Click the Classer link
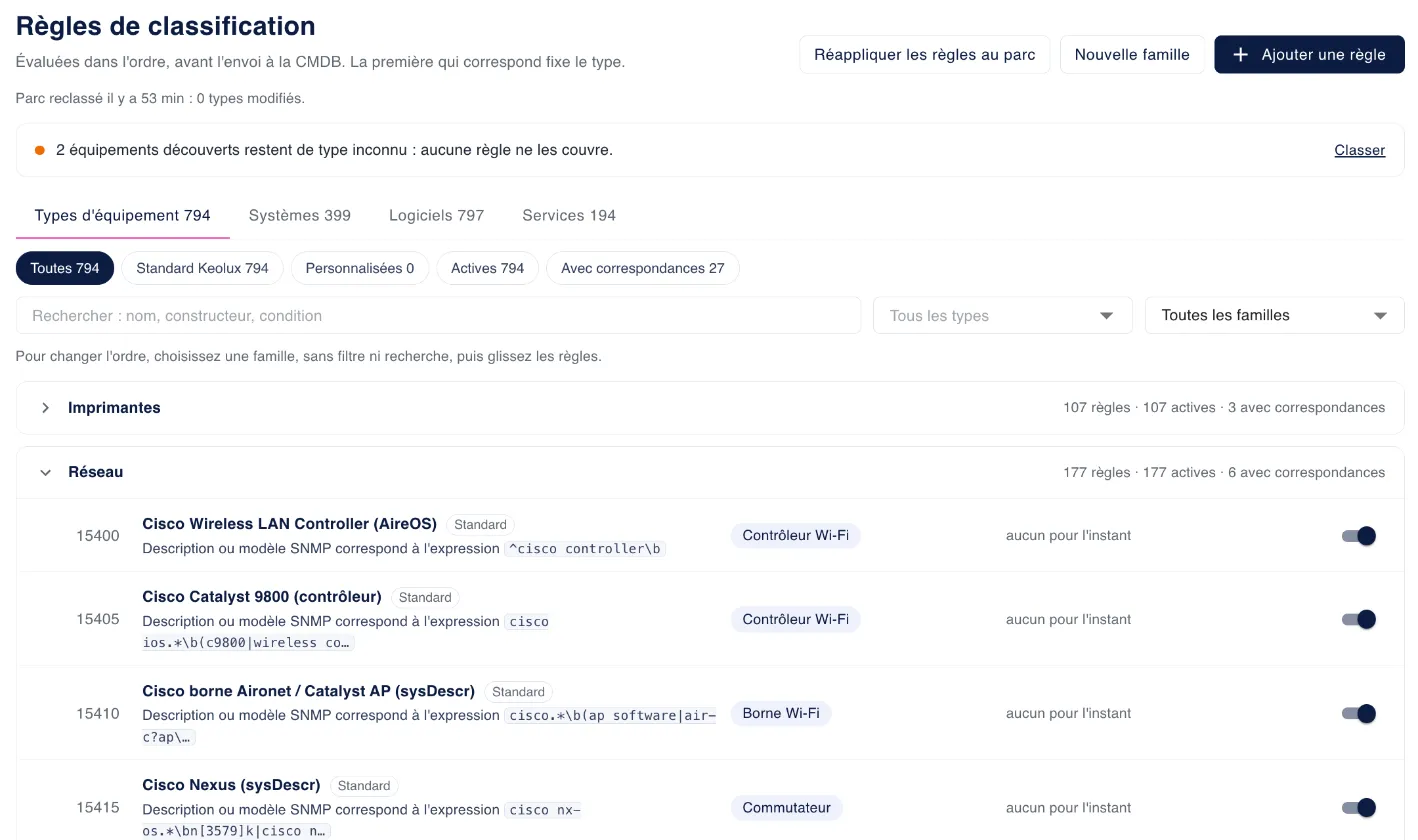The height and width of the screenshot is (840, 1418). tap(1360, 150)
